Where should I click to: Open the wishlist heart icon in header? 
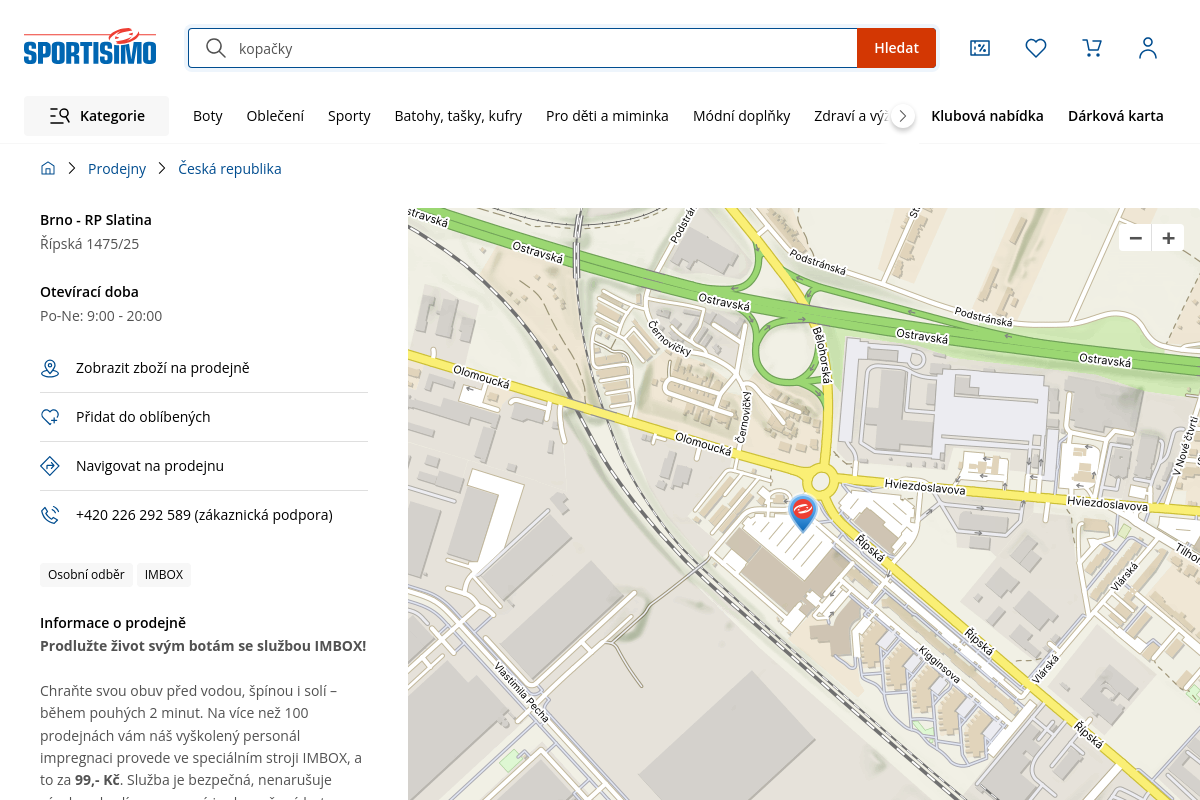pos(1036,48)
